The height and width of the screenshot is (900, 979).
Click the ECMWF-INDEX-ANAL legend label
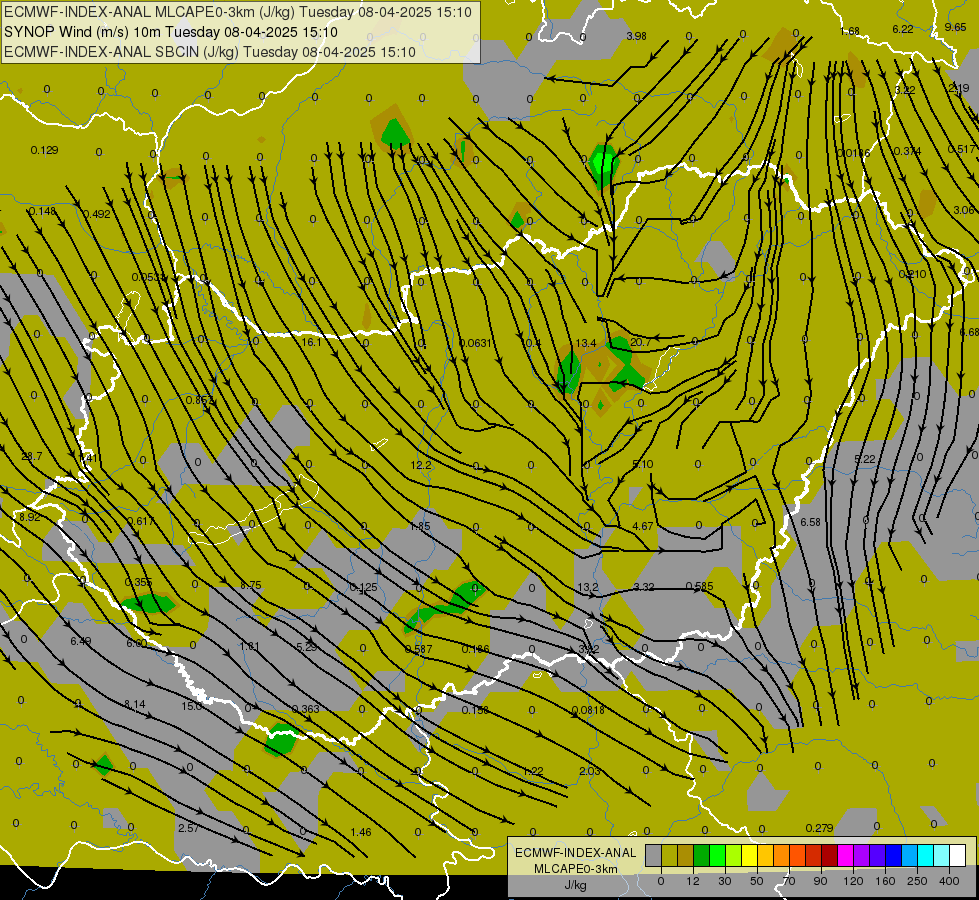[576, 853]
